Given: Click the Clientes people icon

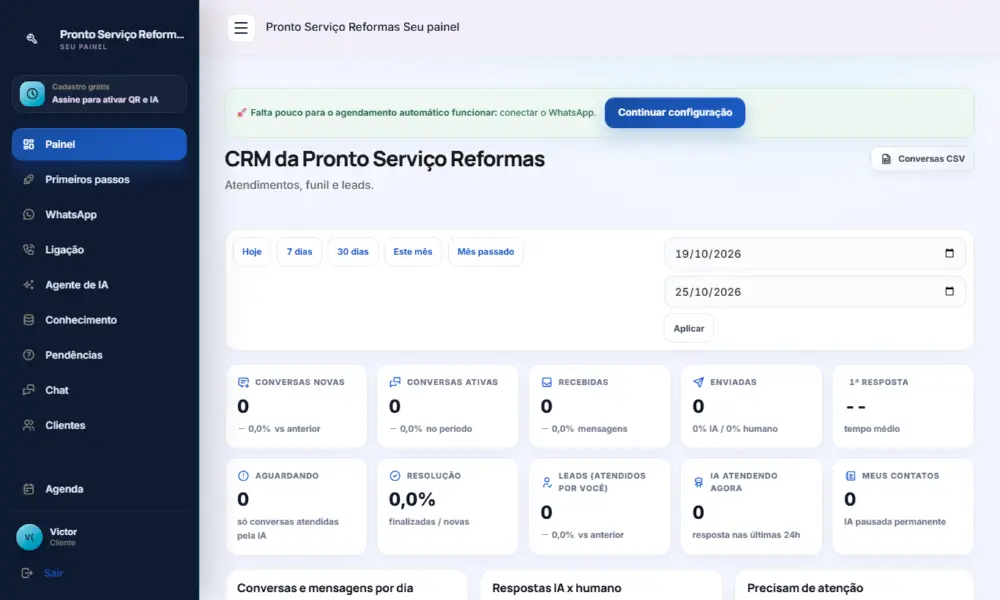Looking at the screenshot, I should [29, 425].
